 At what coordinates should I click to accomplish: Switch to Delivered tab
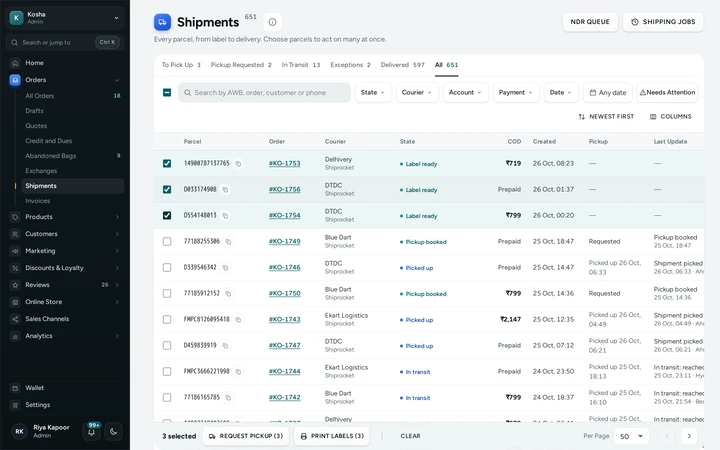[402, 65]
